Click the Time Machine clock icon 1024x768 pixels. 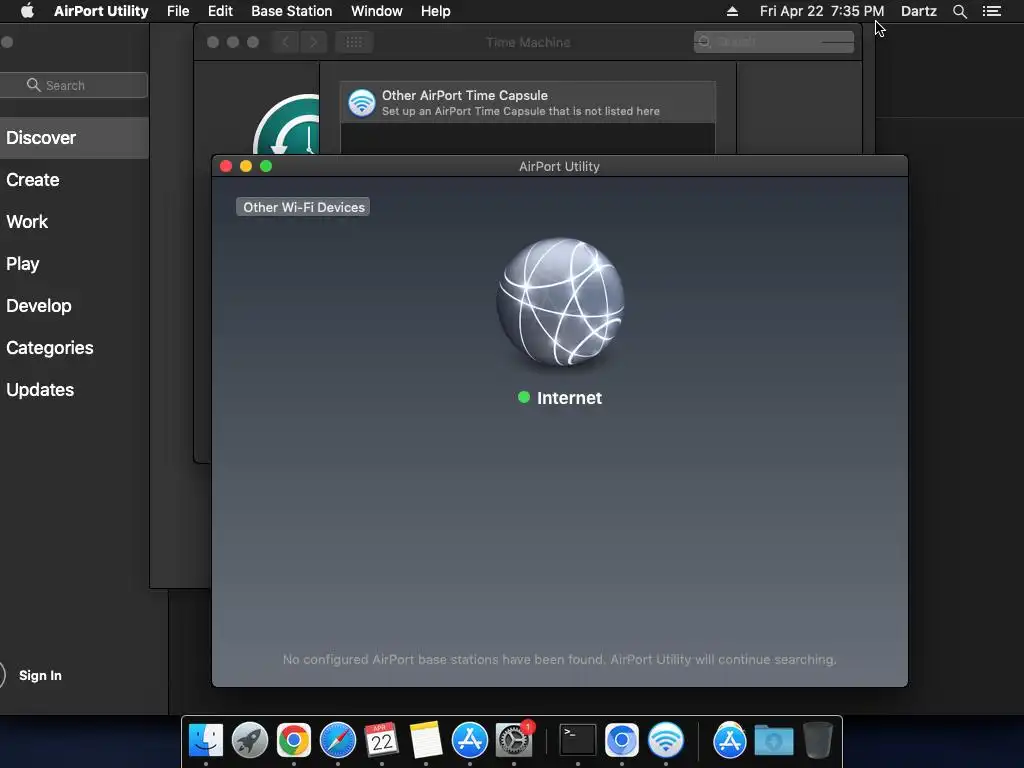[x=287, y=125]
